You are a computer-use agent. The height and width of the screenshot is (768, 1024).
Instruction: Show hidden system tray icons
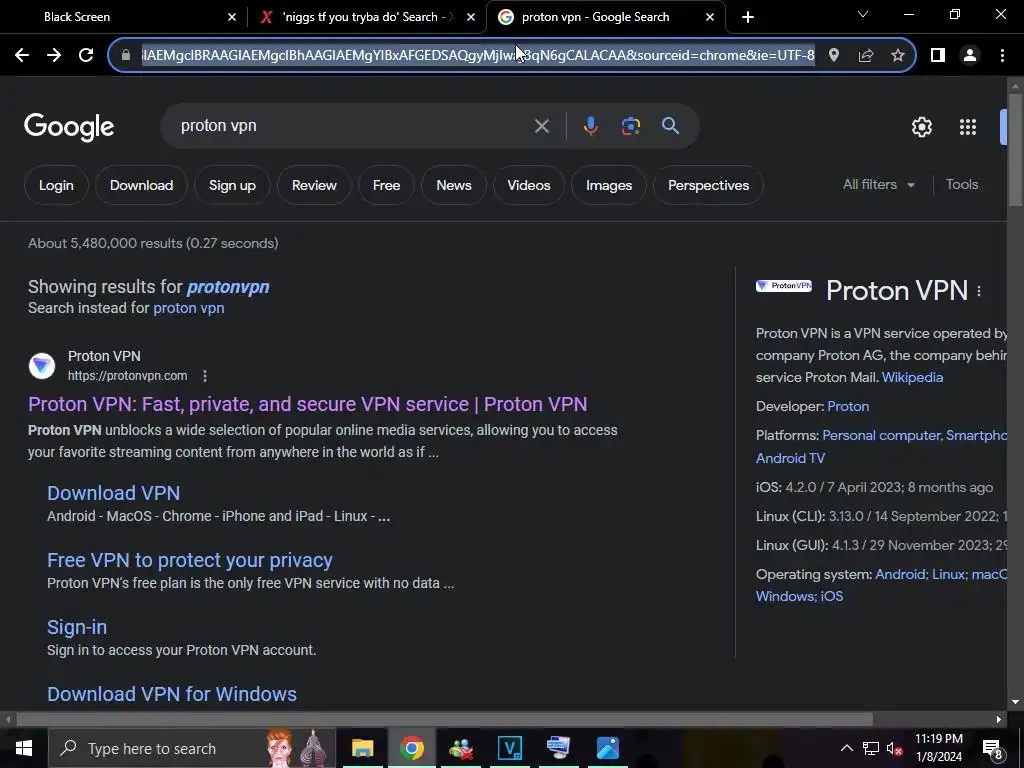[x=846, y=748]
